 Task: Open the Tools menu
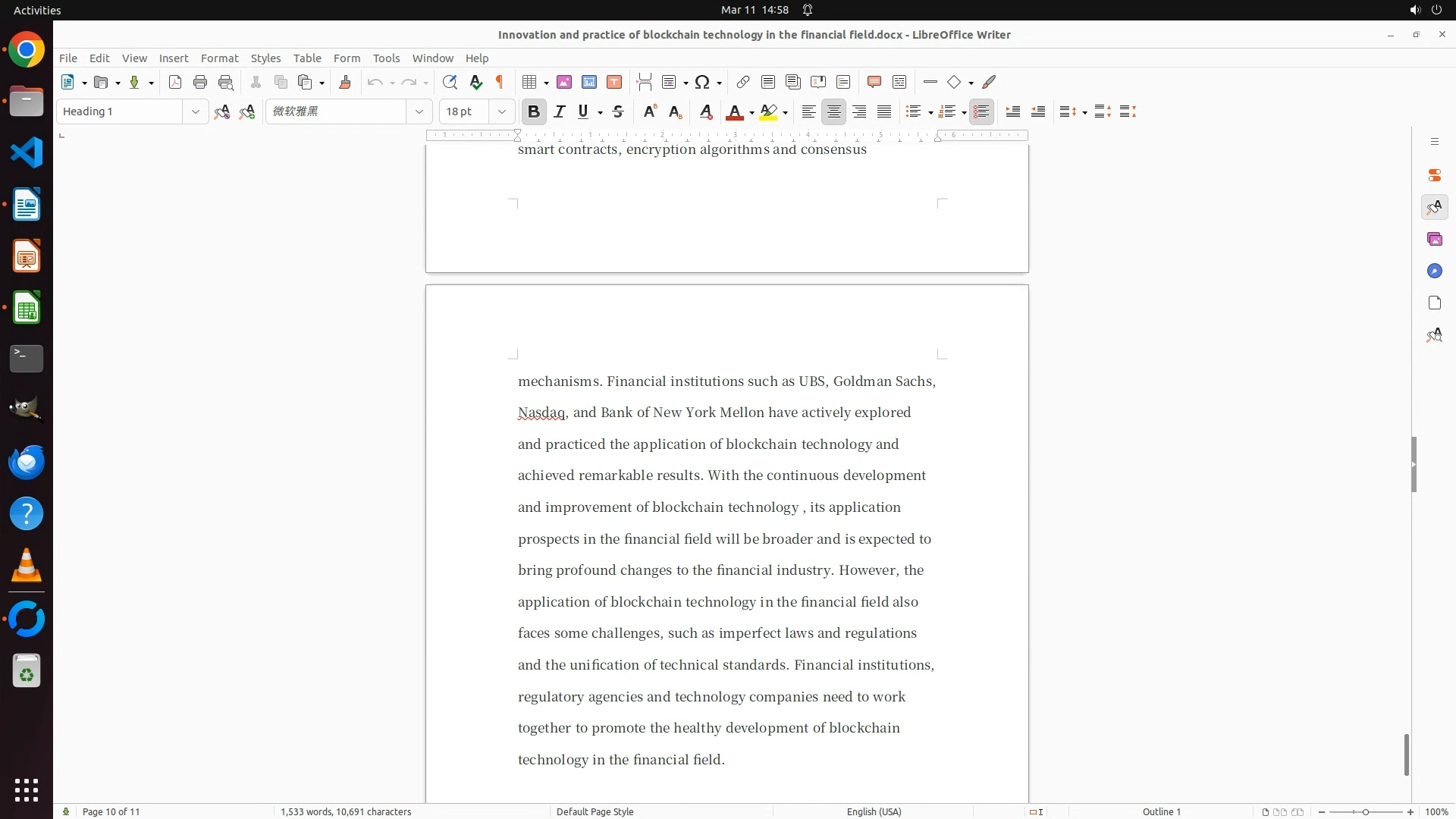point(386,58)
